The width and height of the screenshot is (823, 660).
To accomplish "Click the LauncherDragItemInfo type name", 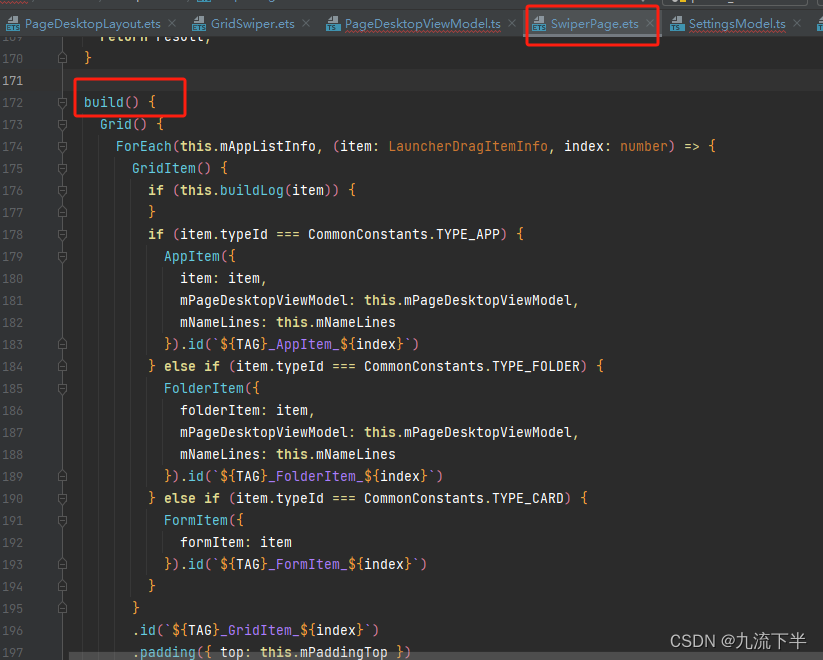I will (x=468, y=146).
